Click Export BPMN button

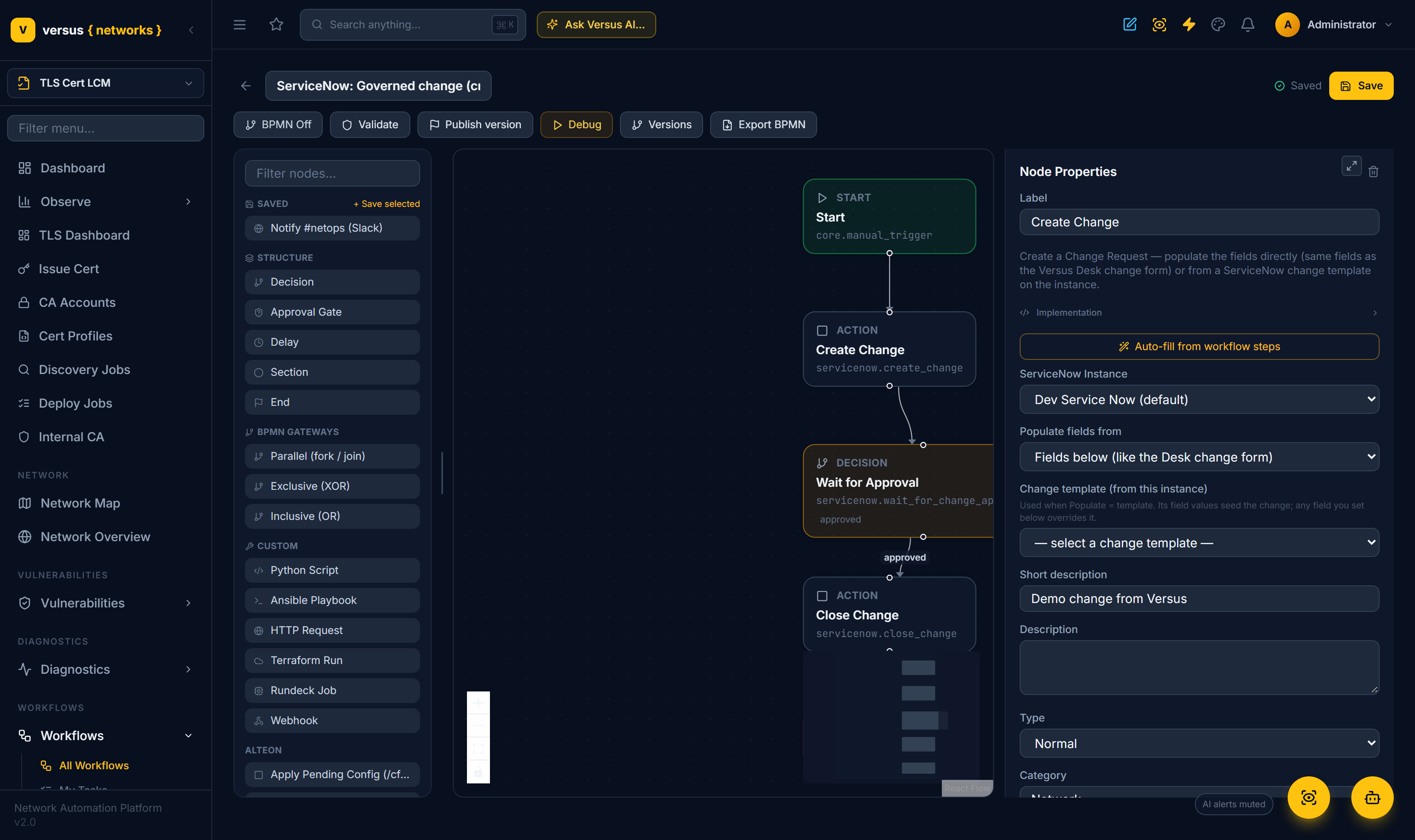pyautogui.click(x=763, y=125)
